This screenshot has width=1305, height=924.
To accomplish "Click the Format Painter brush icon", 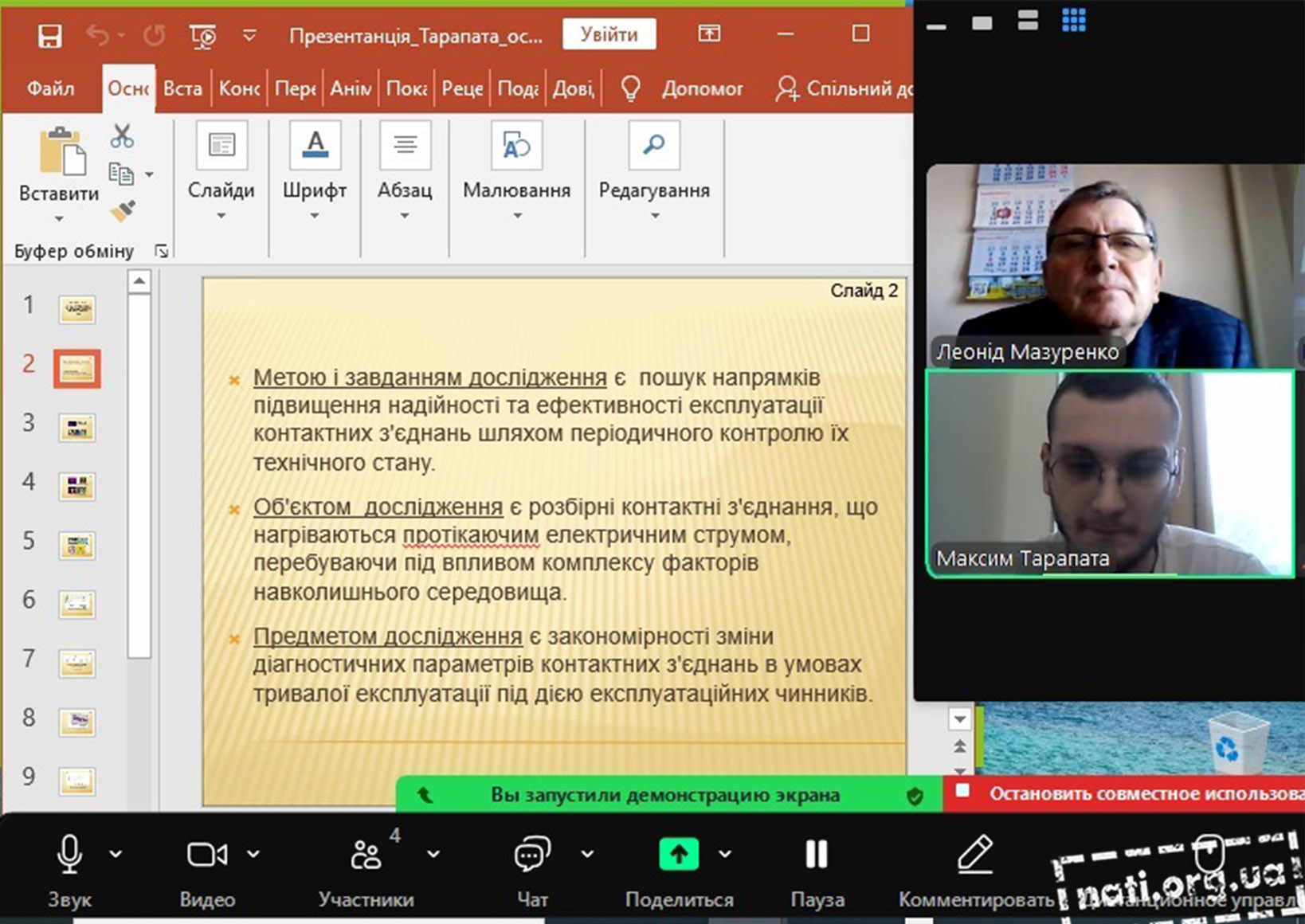I will (x=122, y=211).
